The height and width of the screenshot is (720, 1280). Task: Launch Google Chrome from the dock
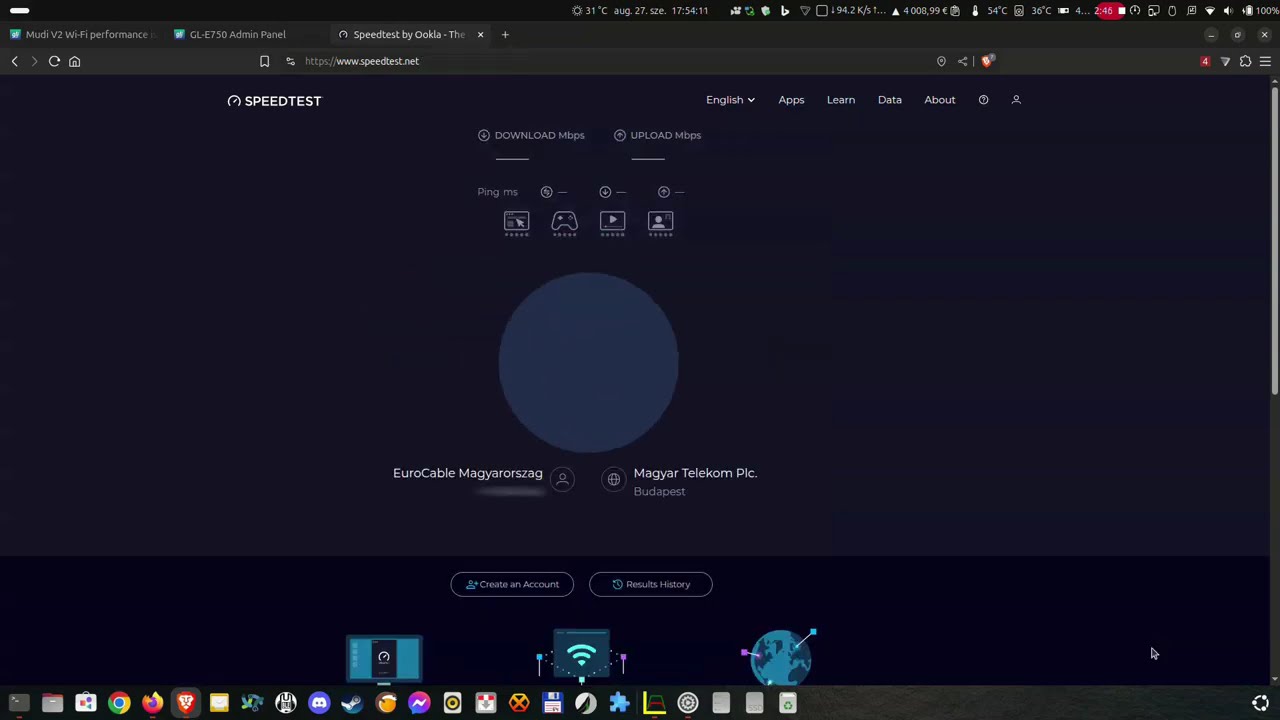(x=119, y=703)
